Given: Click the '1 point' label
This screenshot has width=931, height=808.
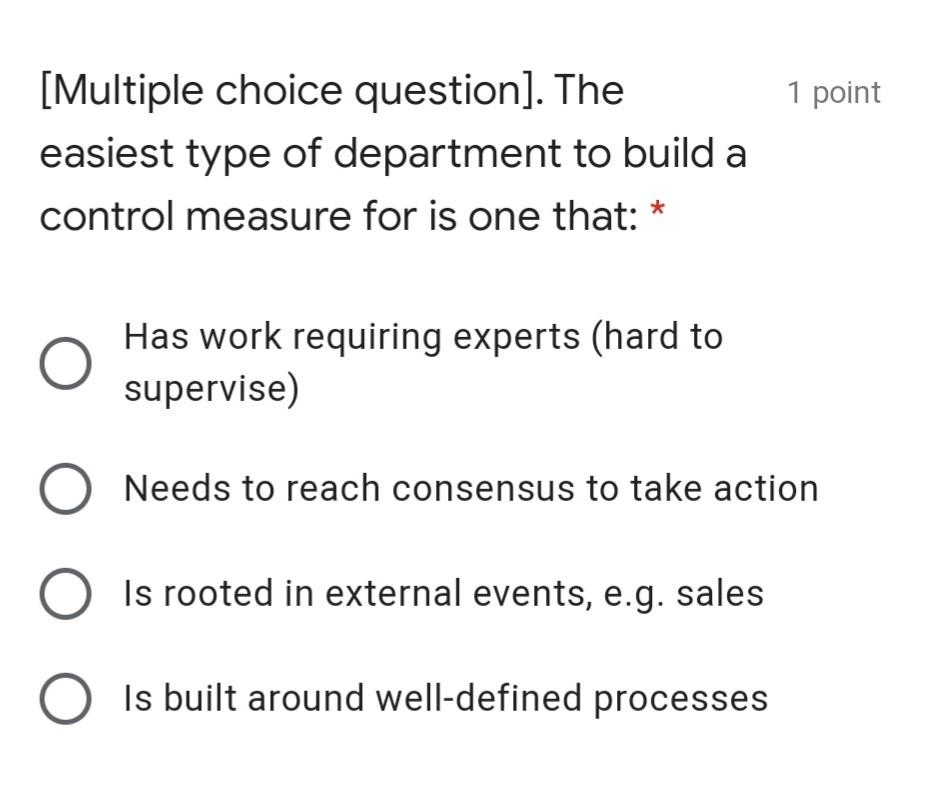Looking at the screenshot, I should tap(835, 92).
